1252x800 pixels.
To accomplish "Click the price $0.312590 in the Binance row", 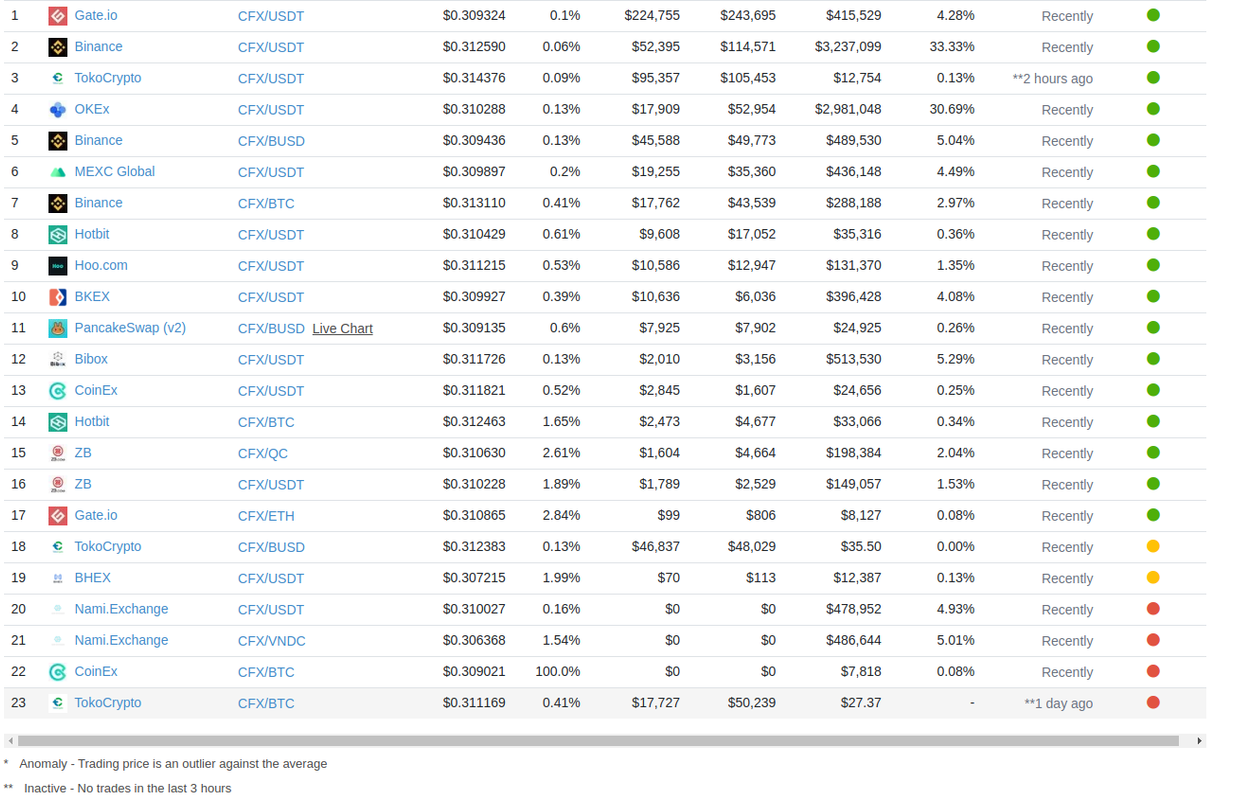I will coord(474,47).
